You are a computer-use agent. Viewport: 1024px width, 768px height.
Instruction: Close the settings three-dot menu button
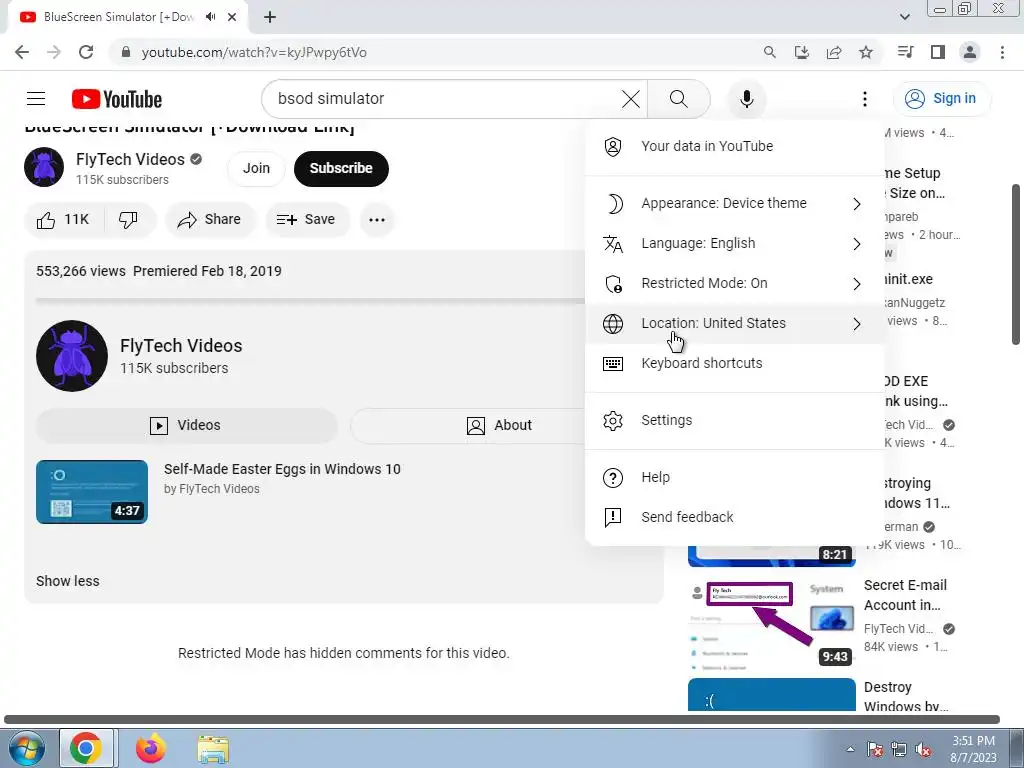point(865,99)
